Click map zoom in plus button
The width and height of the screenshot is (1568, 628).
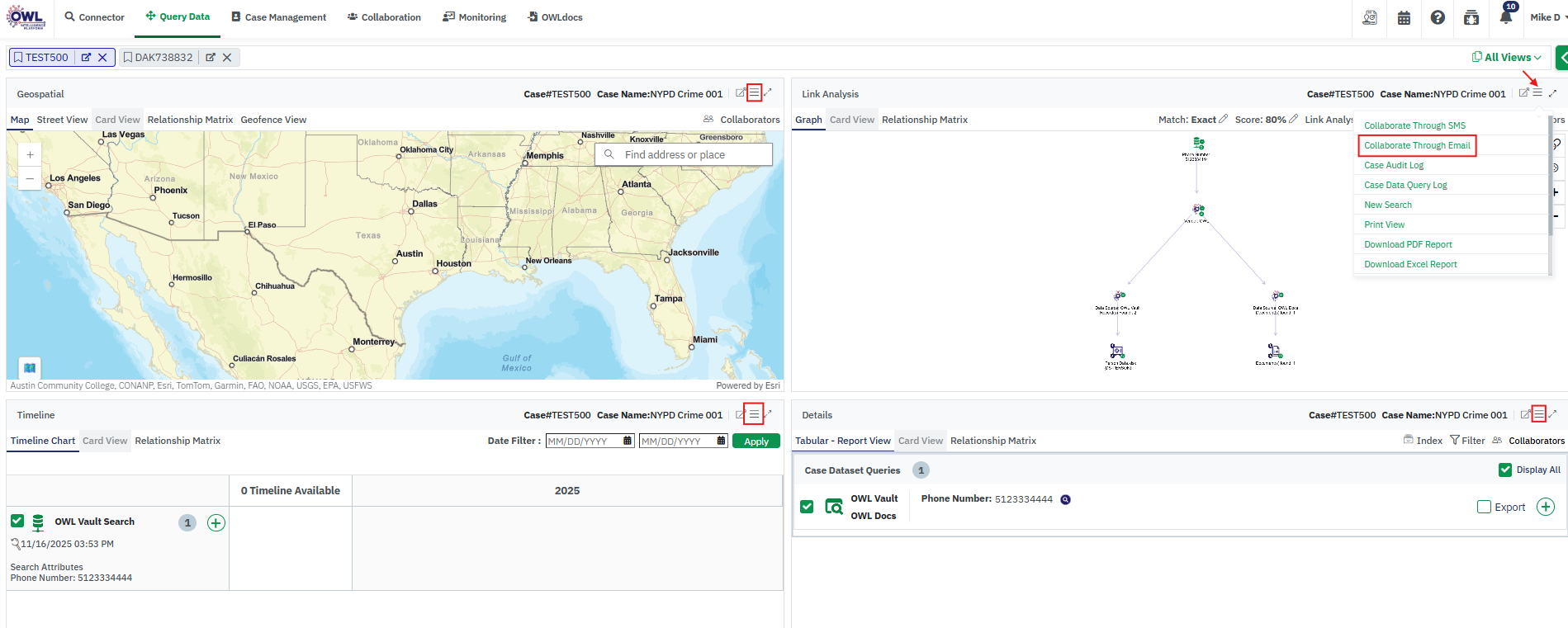(x=30, y=155)
